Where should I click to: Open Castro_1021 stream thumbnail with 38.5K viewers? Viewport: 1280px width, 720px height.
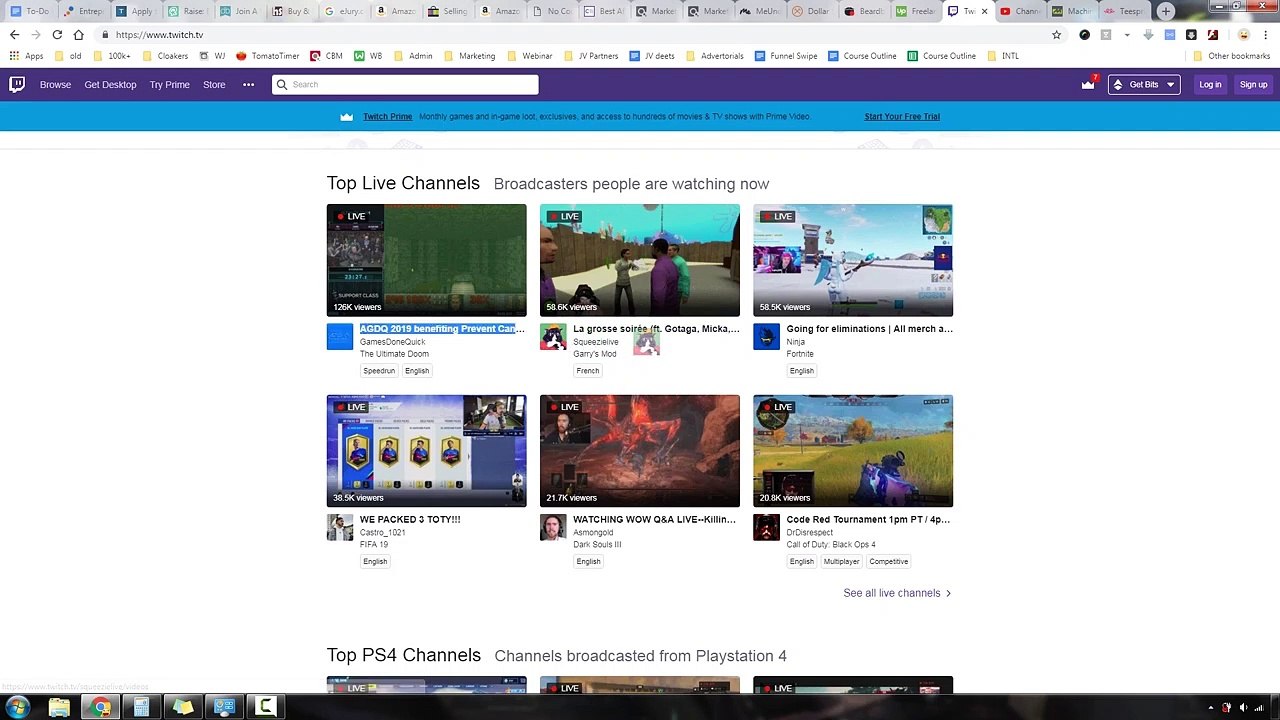[426, 451]
